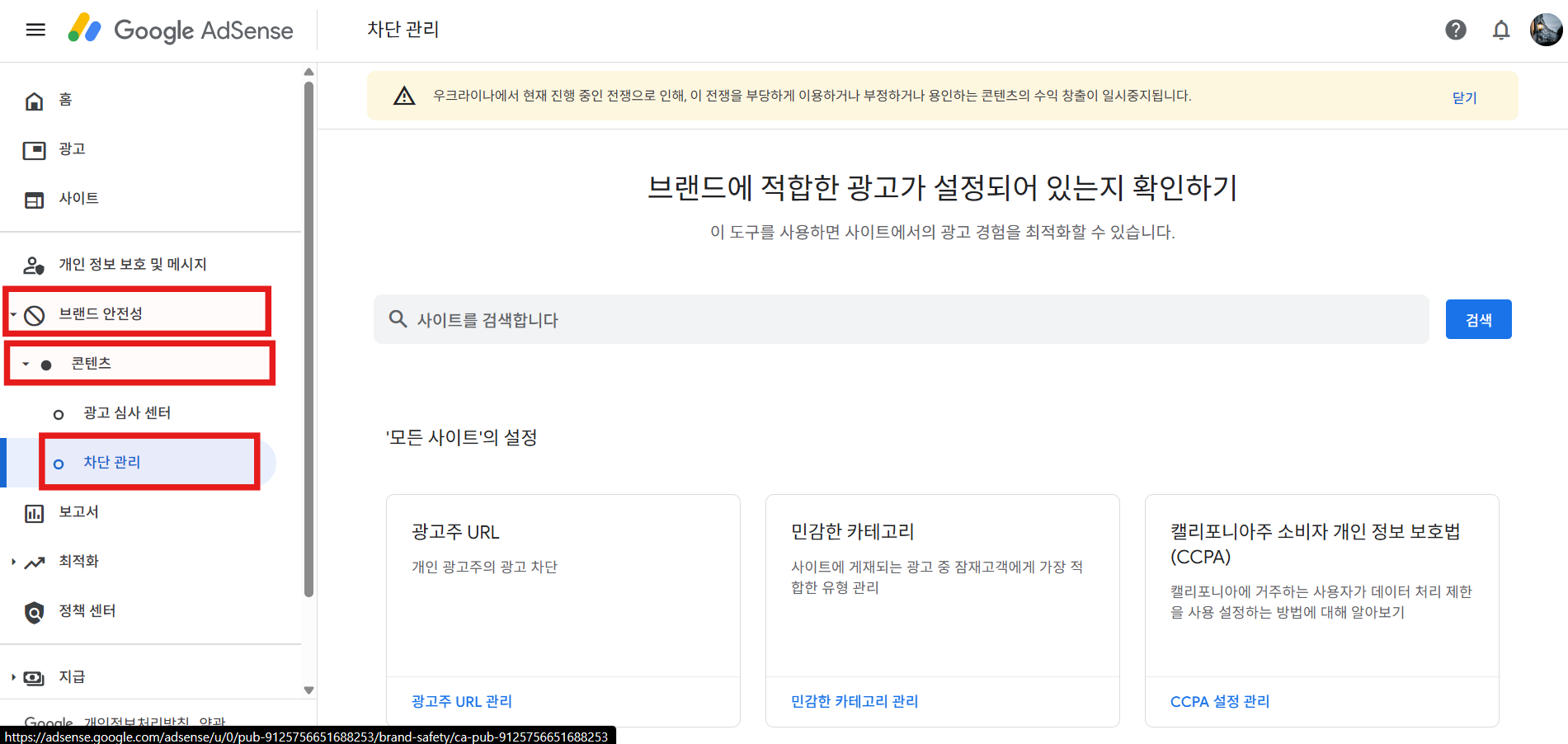Open the account profile avatar
The height and width of the screenshot is (744, 1568).
click(x=1546, y=30)
